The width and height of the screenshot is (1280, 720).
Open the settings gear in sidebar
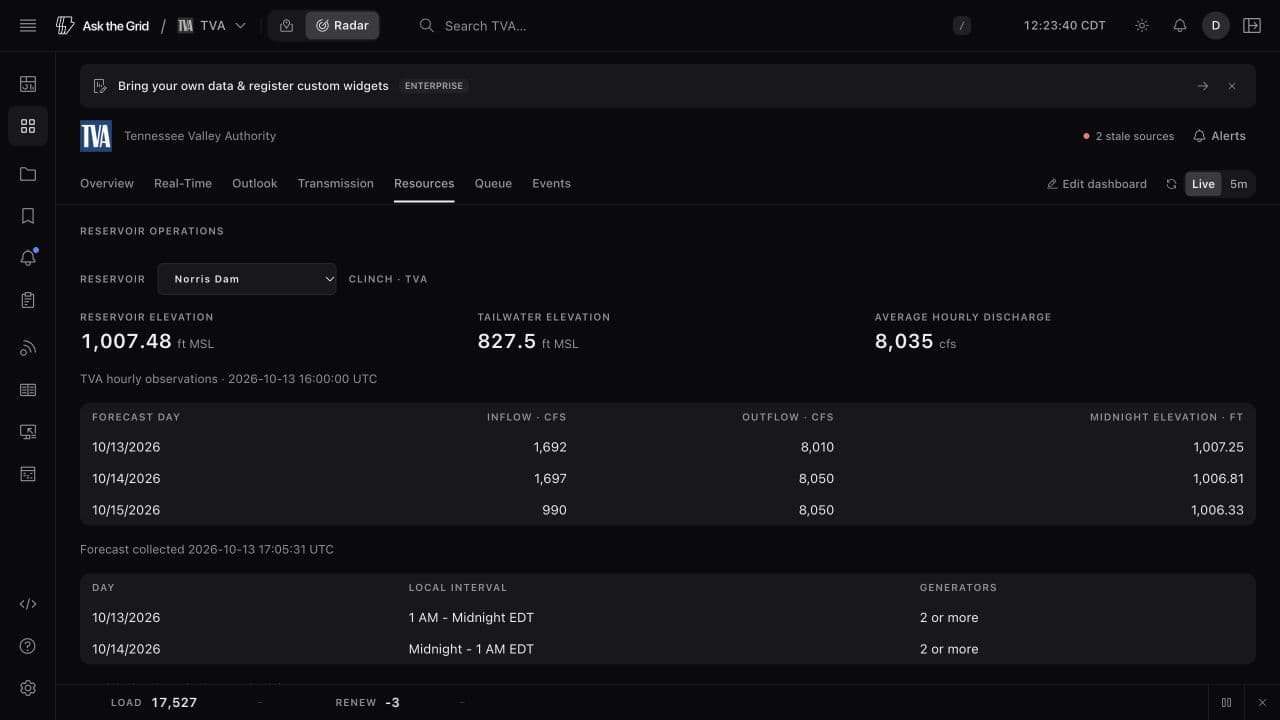tap(28, 688)
